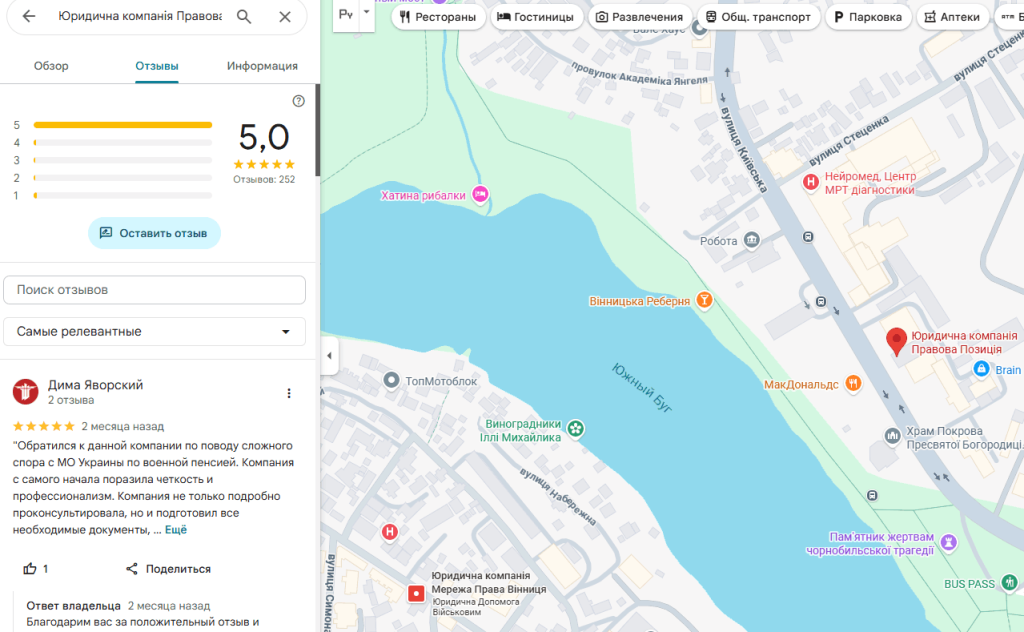Switch to the Информация tab

262,66
